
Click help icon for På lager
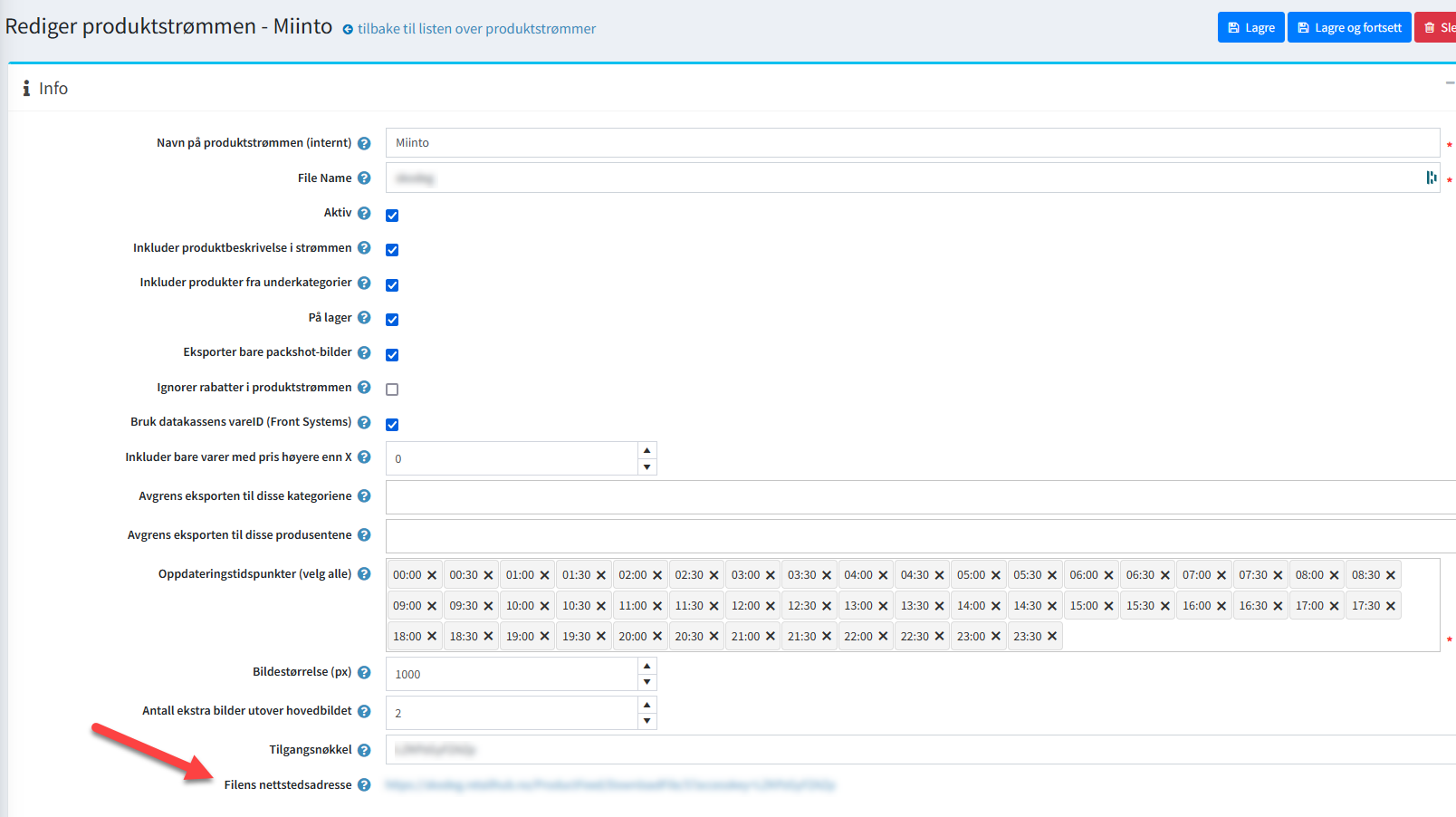tap(364, 318)
